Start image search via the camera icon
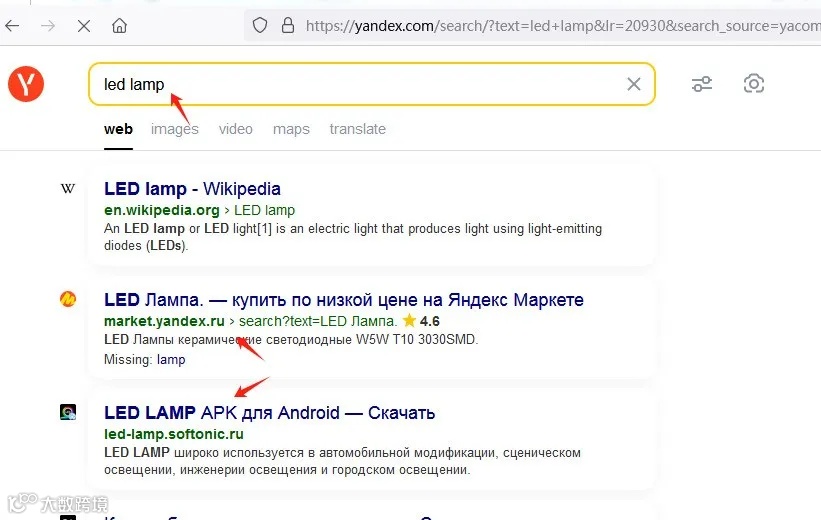The image size is (821, 520). coord(753,84)
